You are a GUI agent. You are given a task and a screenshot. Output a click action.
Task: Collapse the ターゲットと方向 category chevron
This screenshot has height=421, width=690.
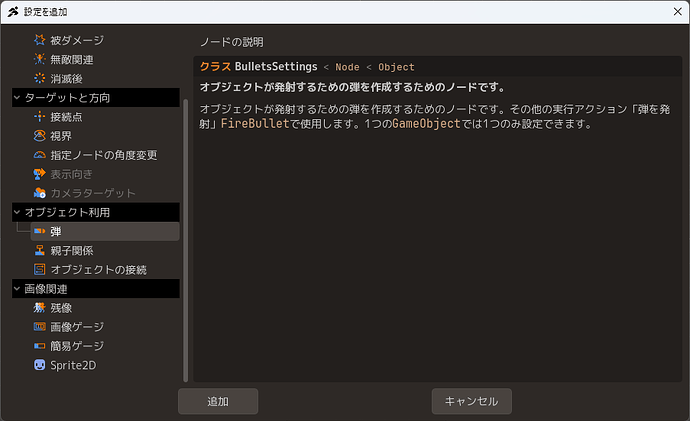[17, 97]
